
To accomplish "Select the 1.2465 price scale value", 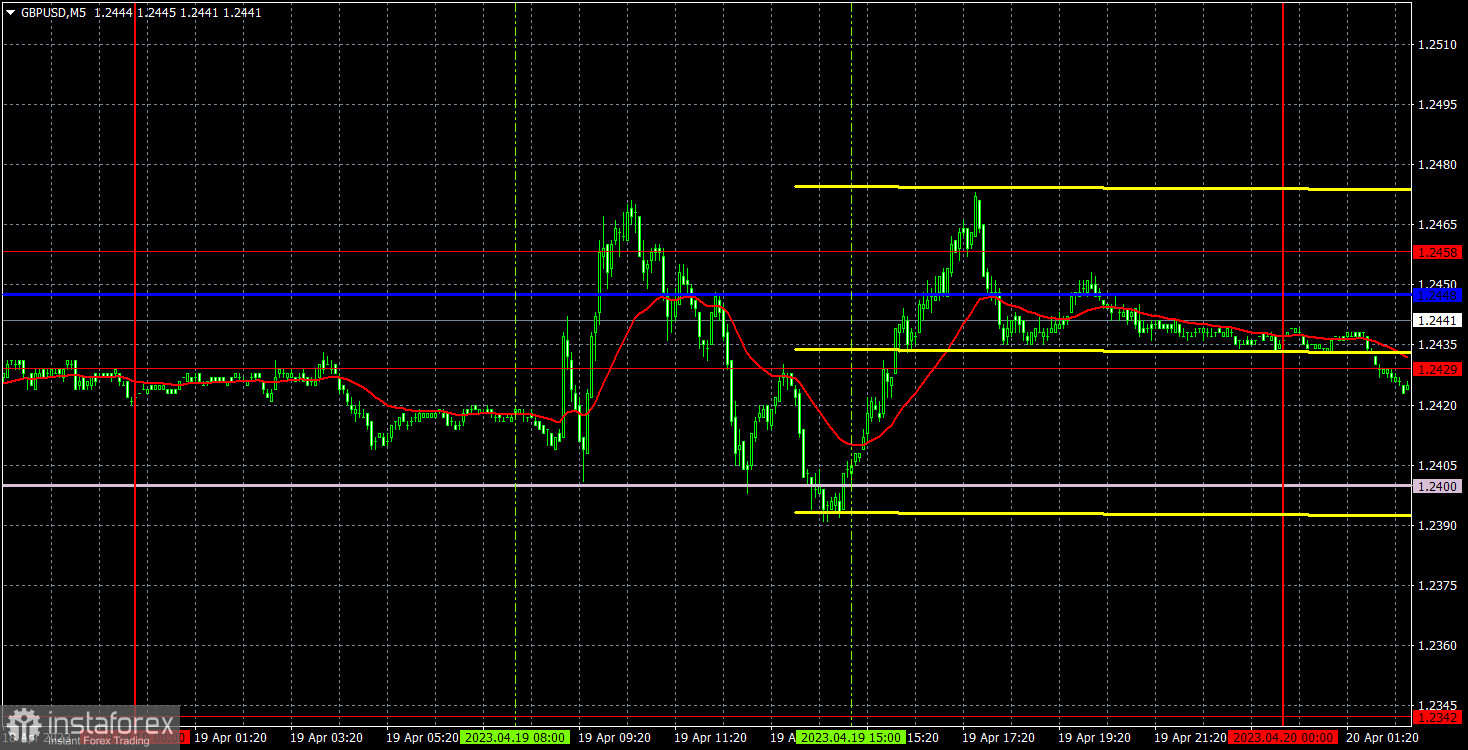I will (x=1439, y=225).
